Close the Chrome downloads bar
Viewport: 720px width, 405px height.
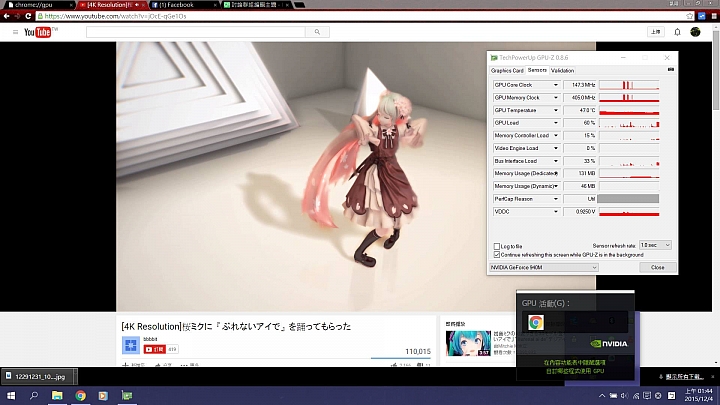713,377
